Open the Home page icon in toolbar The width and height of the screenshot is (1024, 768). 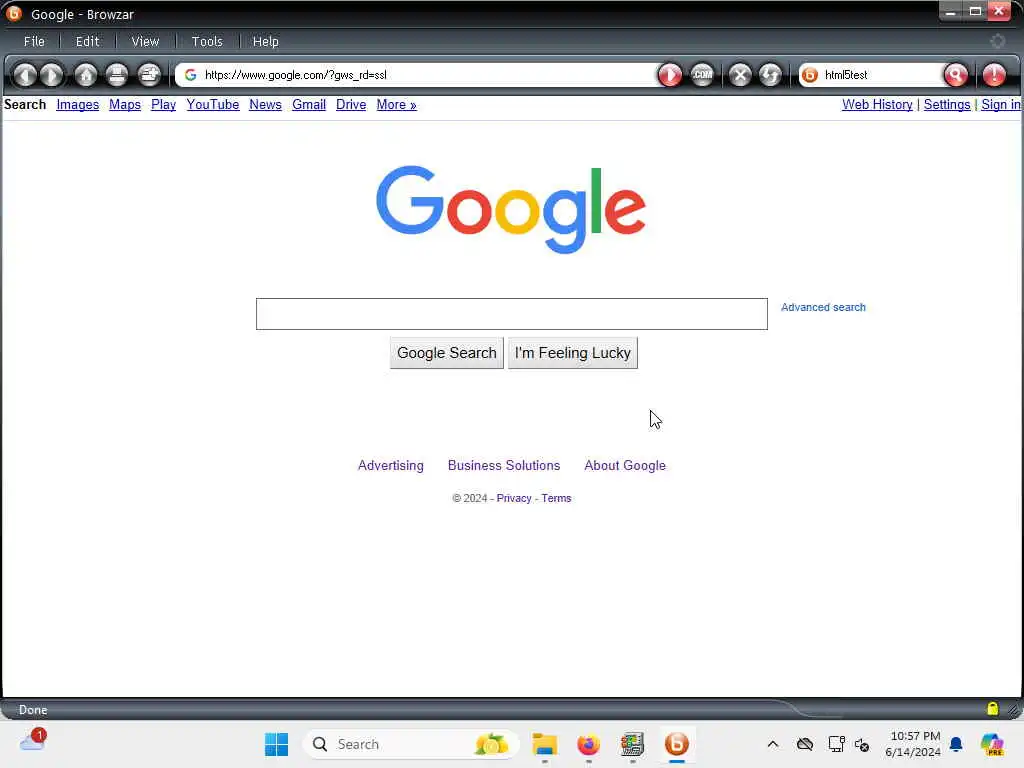86,75
